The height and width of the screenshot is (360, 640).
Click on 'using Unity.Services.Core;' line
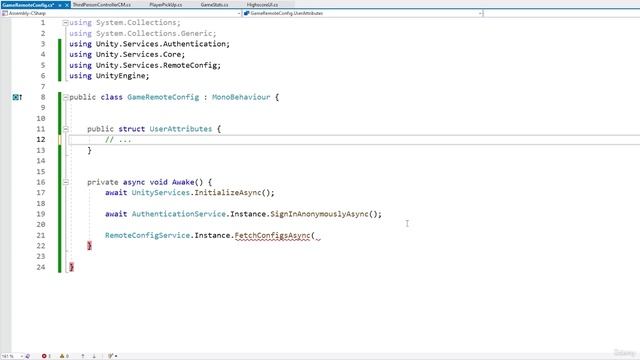(x=127, y=55)
